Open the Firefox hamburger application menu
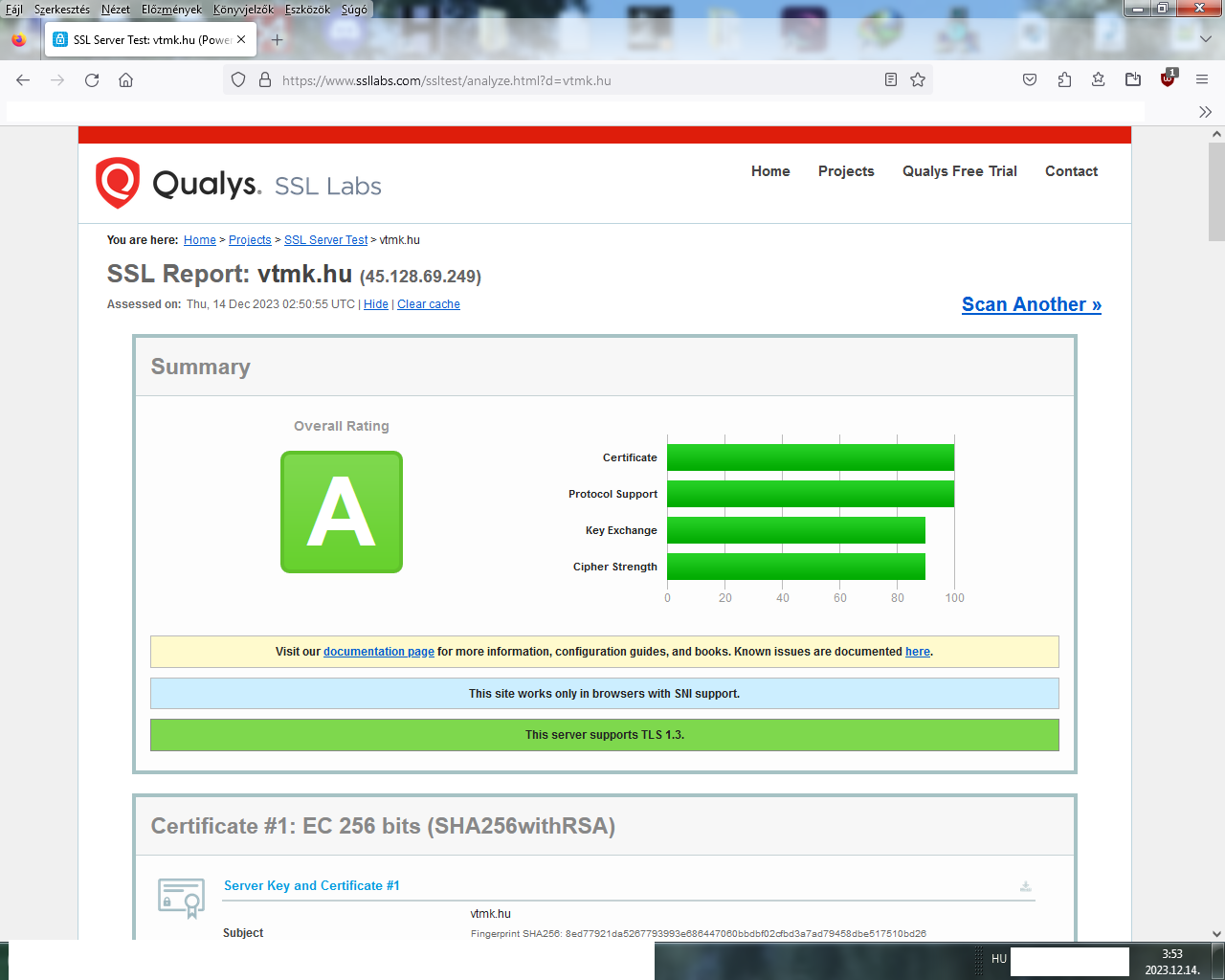Screen dimensions: 1225x980 [x=1202, y=80]
